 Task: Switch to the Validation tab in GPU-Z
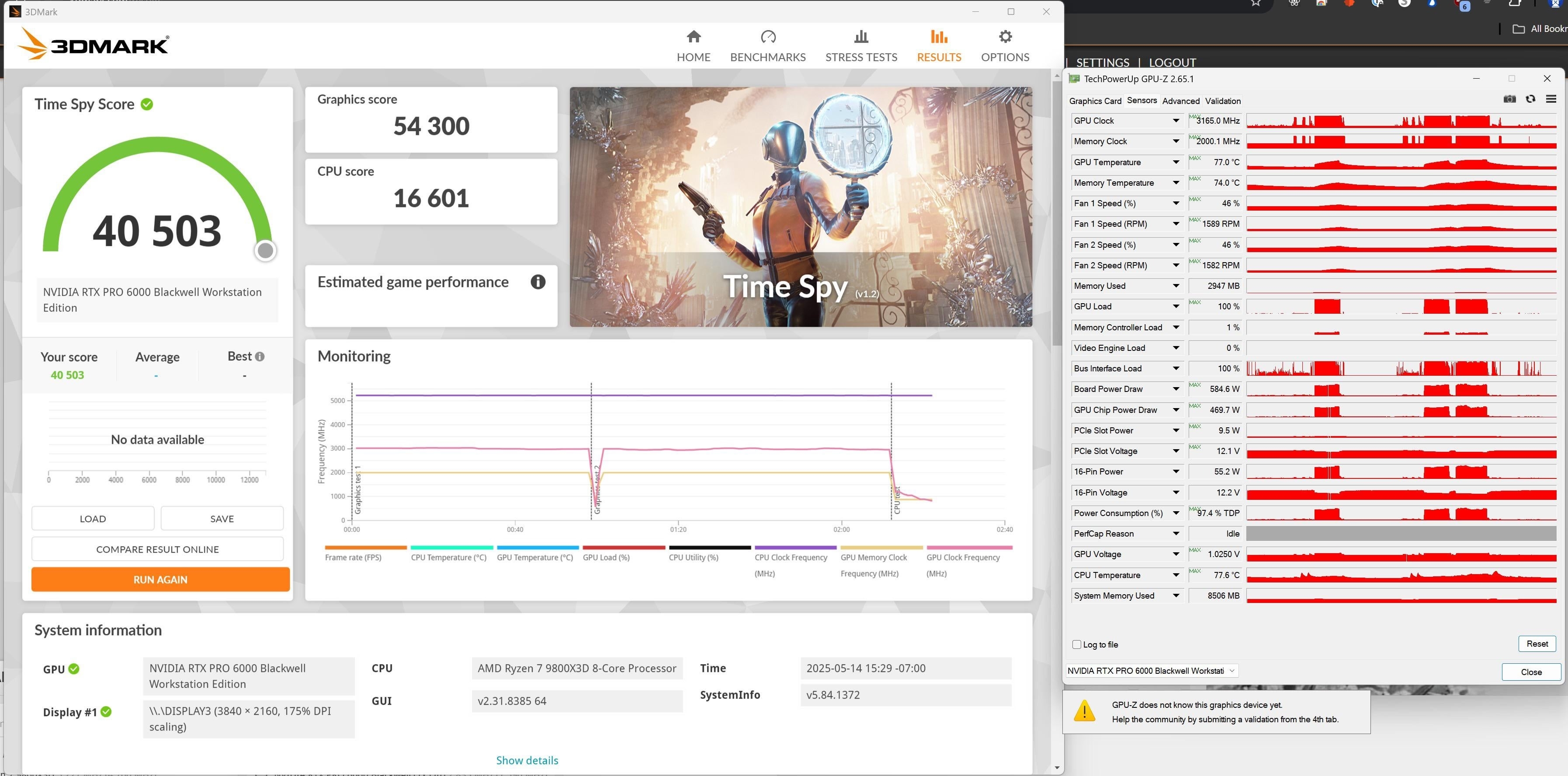pyautogui.click(x=1222, y=101)
